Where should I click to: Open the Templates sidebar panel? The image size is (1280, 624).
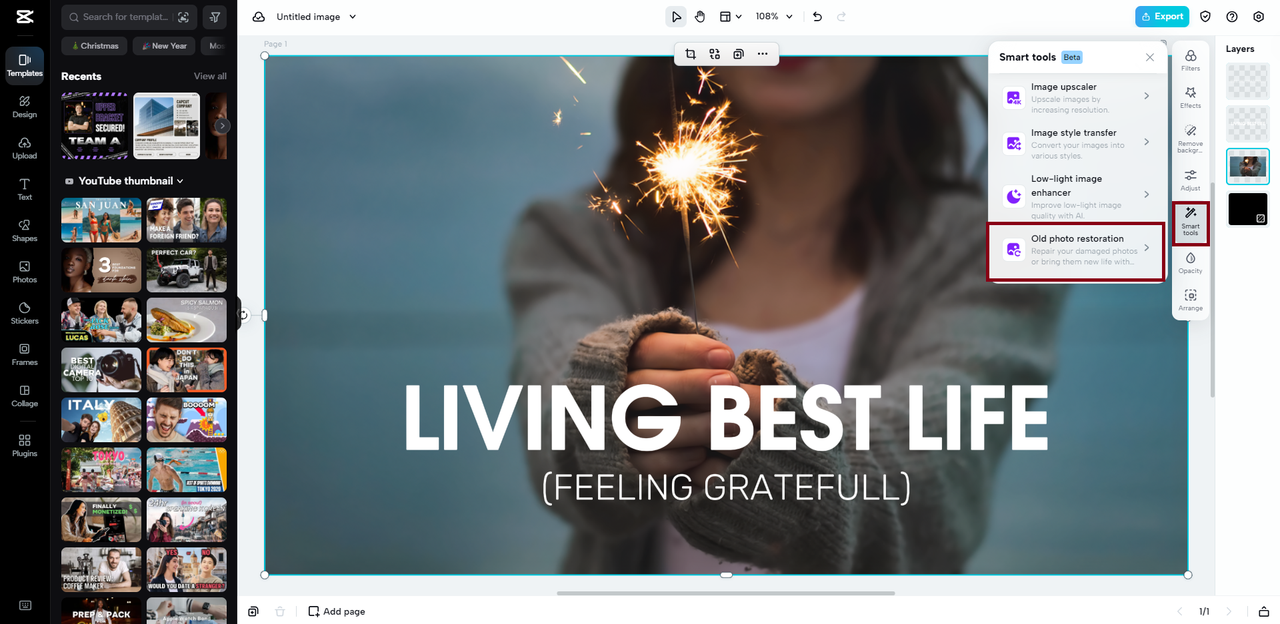pos(24,65)
